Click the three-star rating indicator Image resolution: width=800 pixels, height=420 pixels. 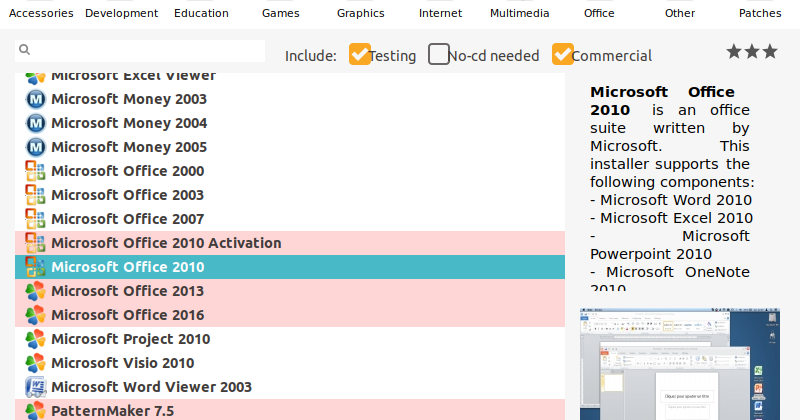pyautogui.click(x=752, y=52)
